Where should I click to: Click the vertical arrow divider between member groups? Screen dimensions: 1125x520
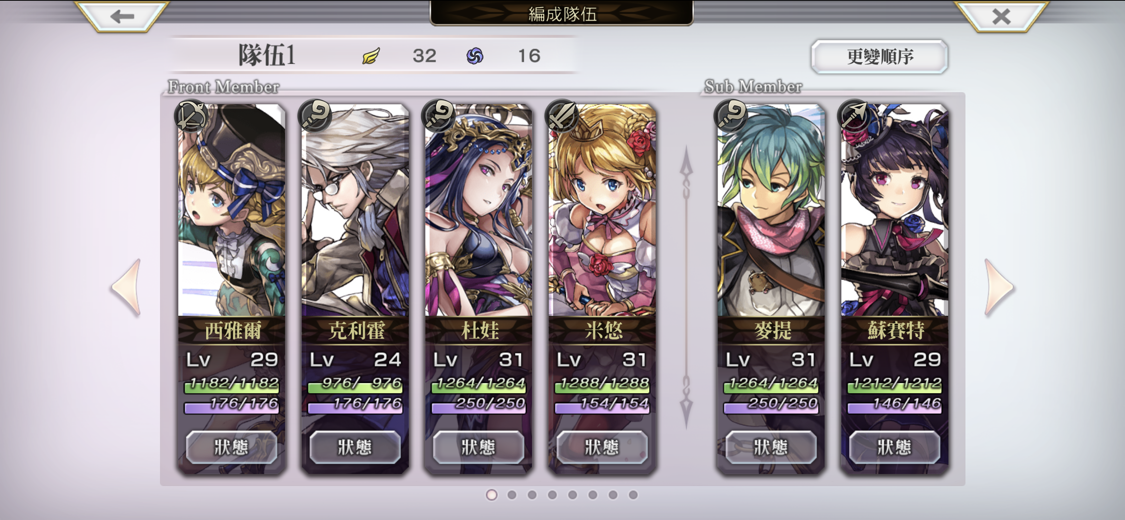click(x=686, y=288)
